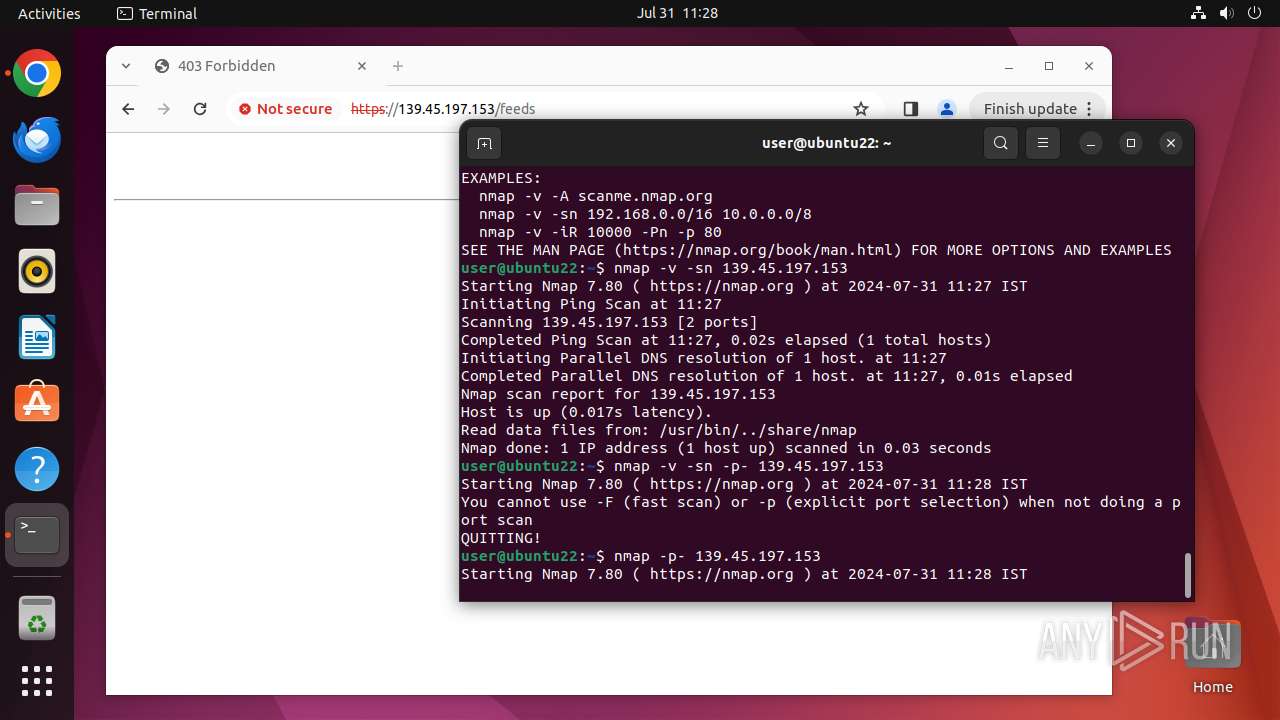
Task: Select the 403 Forbidden tab
Action: (262, 66)
